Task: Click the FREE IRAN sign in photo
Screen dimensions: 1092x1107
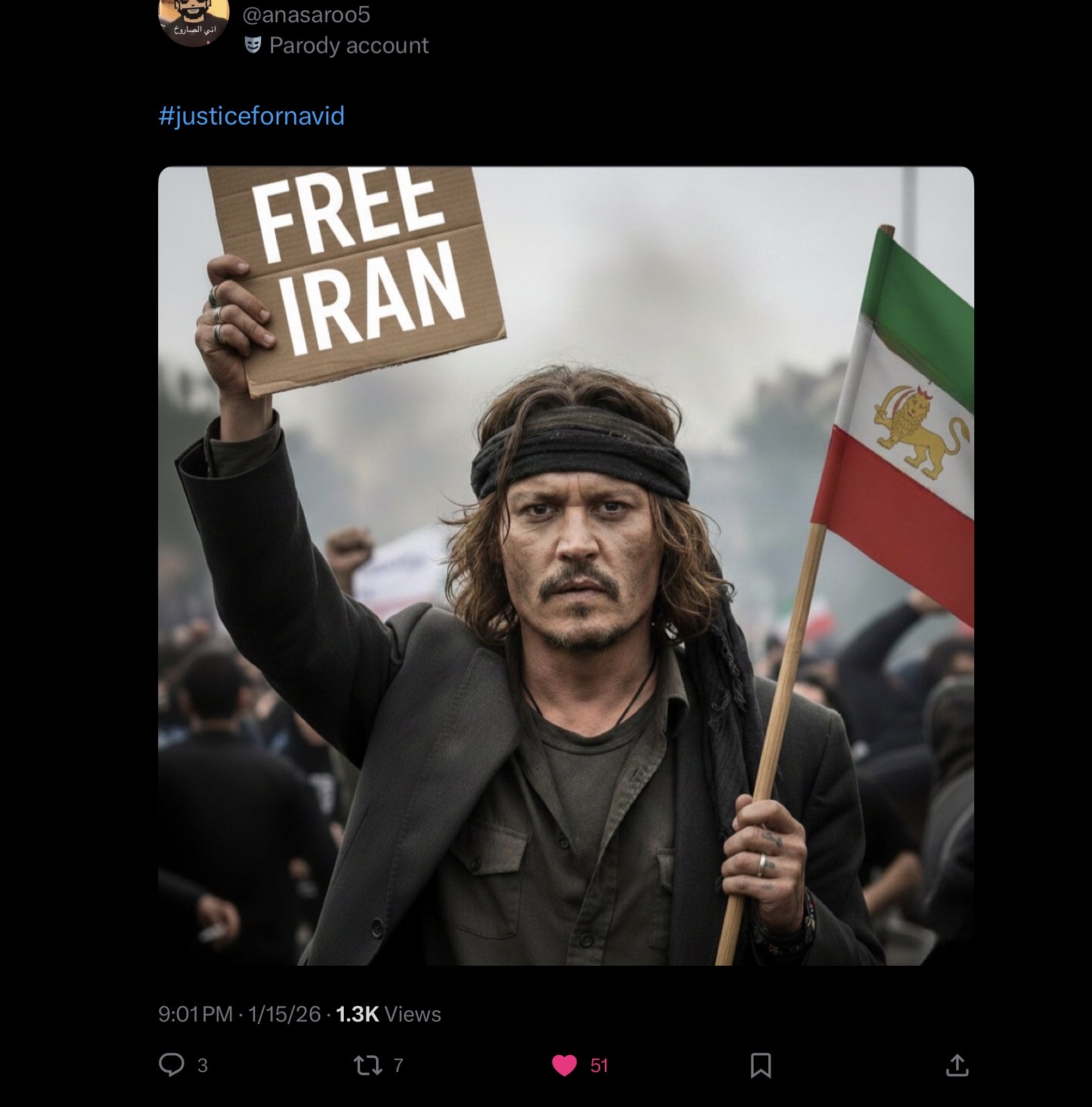Action: click(x=357, y=275)
